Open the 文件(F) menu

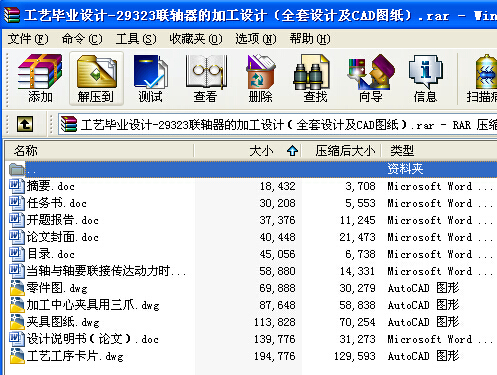(x=28, y=39)
